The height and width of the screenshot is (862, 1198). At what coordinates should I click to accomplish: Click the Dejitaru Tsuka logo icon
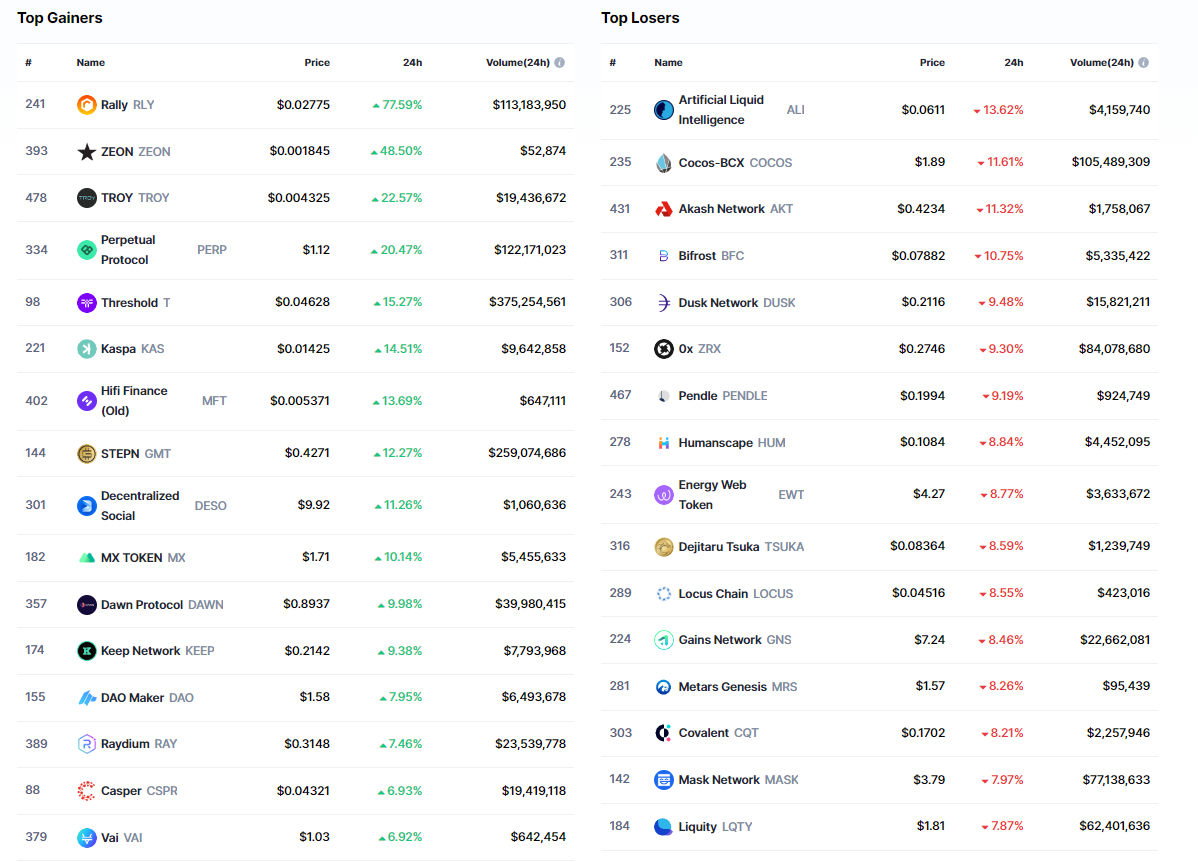(664, 547)
